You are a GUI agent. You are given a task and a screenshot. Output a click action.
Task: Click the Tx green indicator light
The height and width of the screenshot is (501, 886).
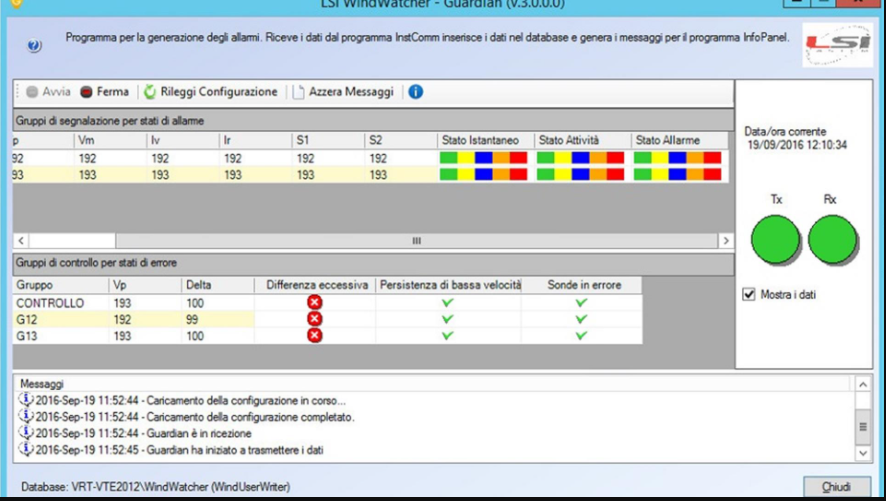(x=775, y=239)
